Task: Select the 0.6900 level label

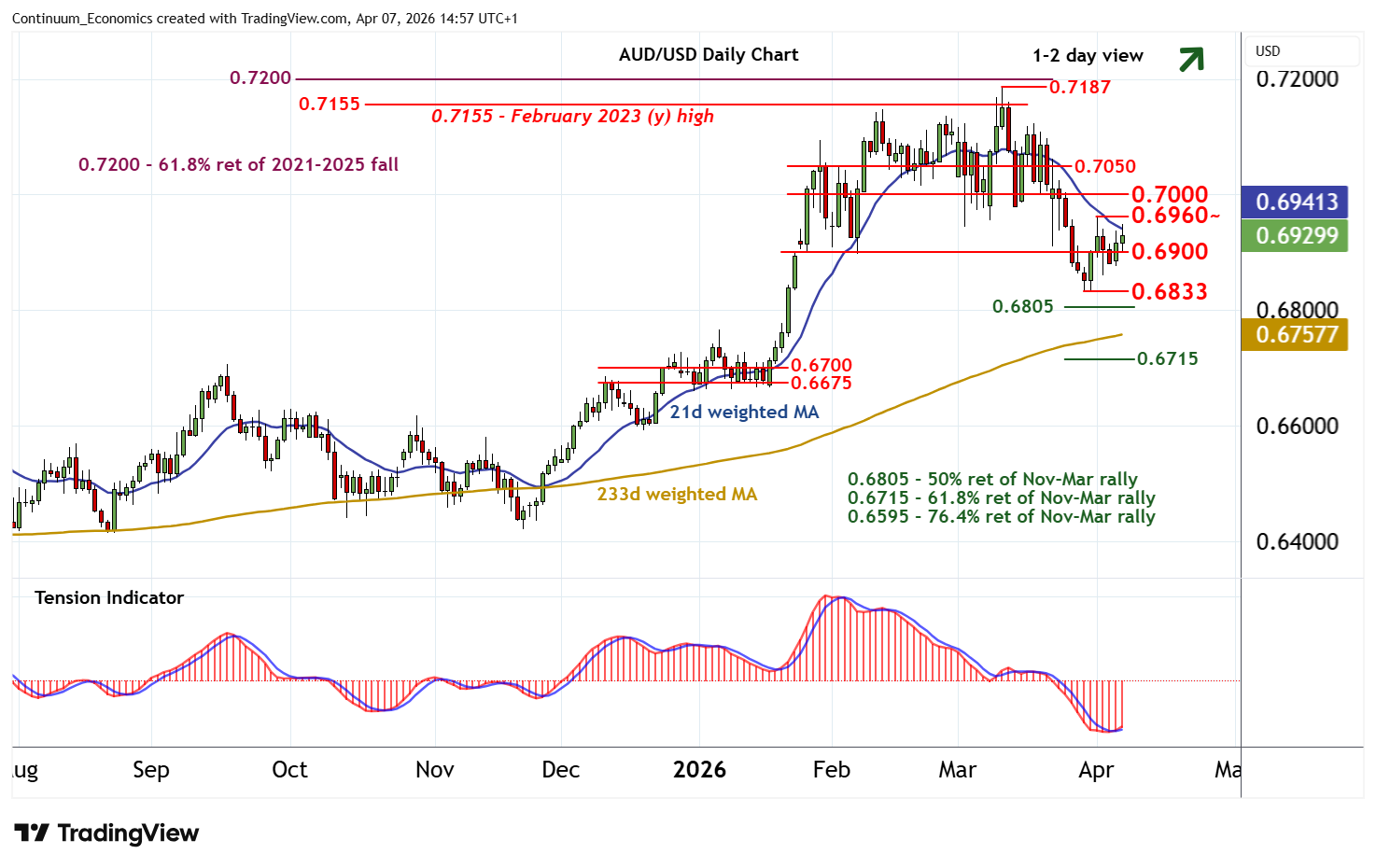Action: pos(1170,251)
